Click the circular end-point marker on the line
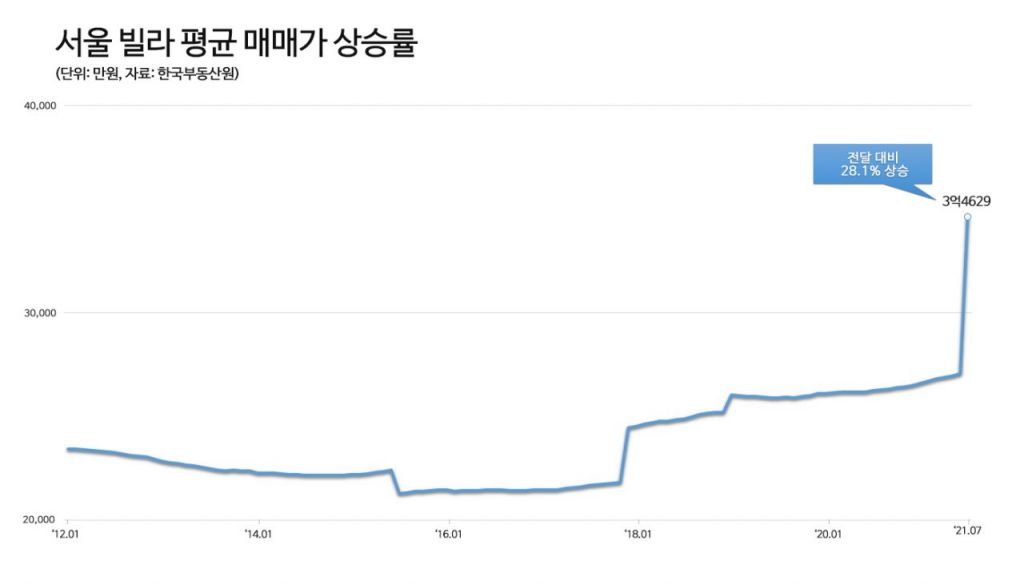 [967, 217]
